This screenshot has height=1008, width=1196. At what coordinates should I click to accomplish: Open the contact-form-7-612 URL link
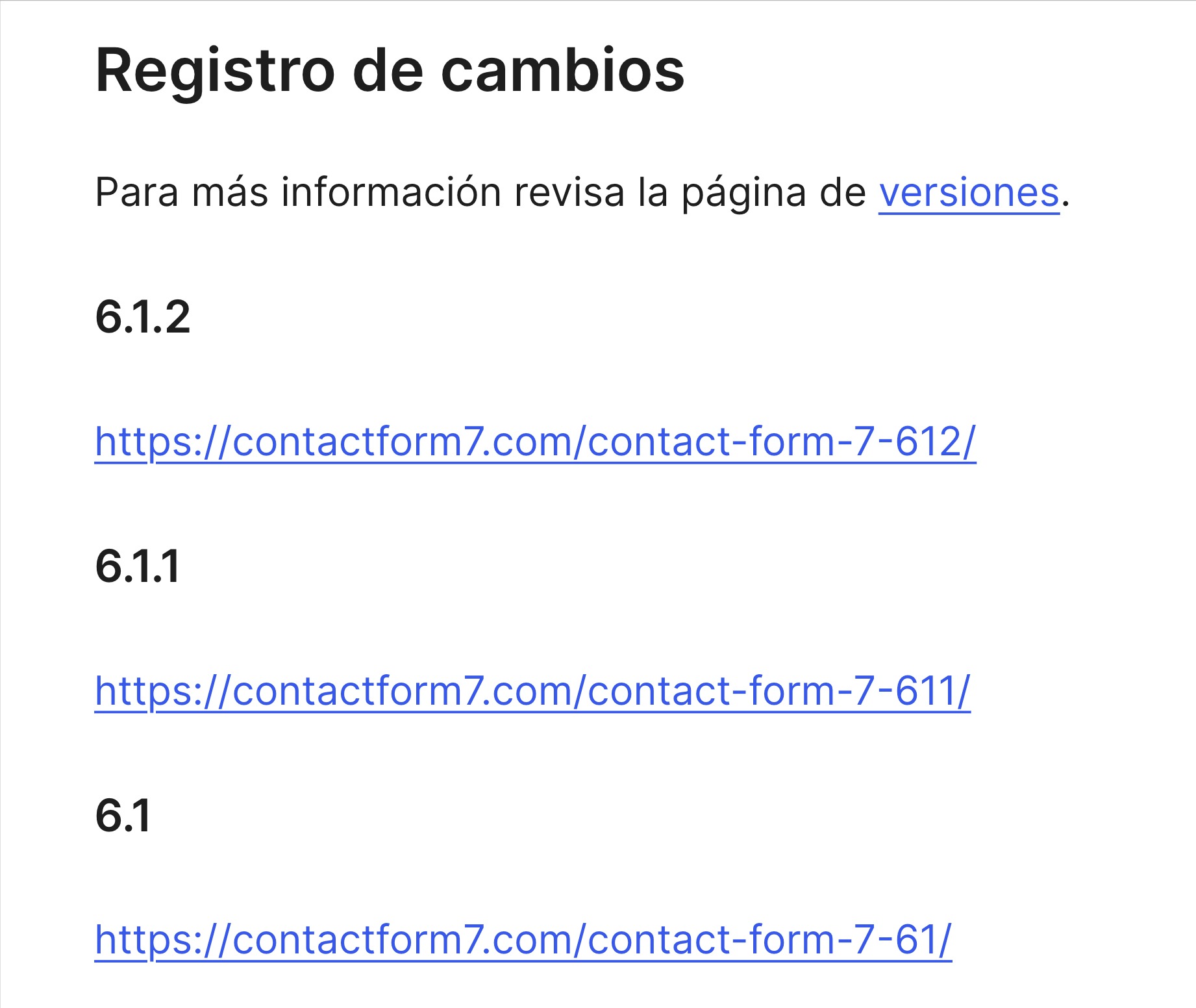tap(536, 442)
